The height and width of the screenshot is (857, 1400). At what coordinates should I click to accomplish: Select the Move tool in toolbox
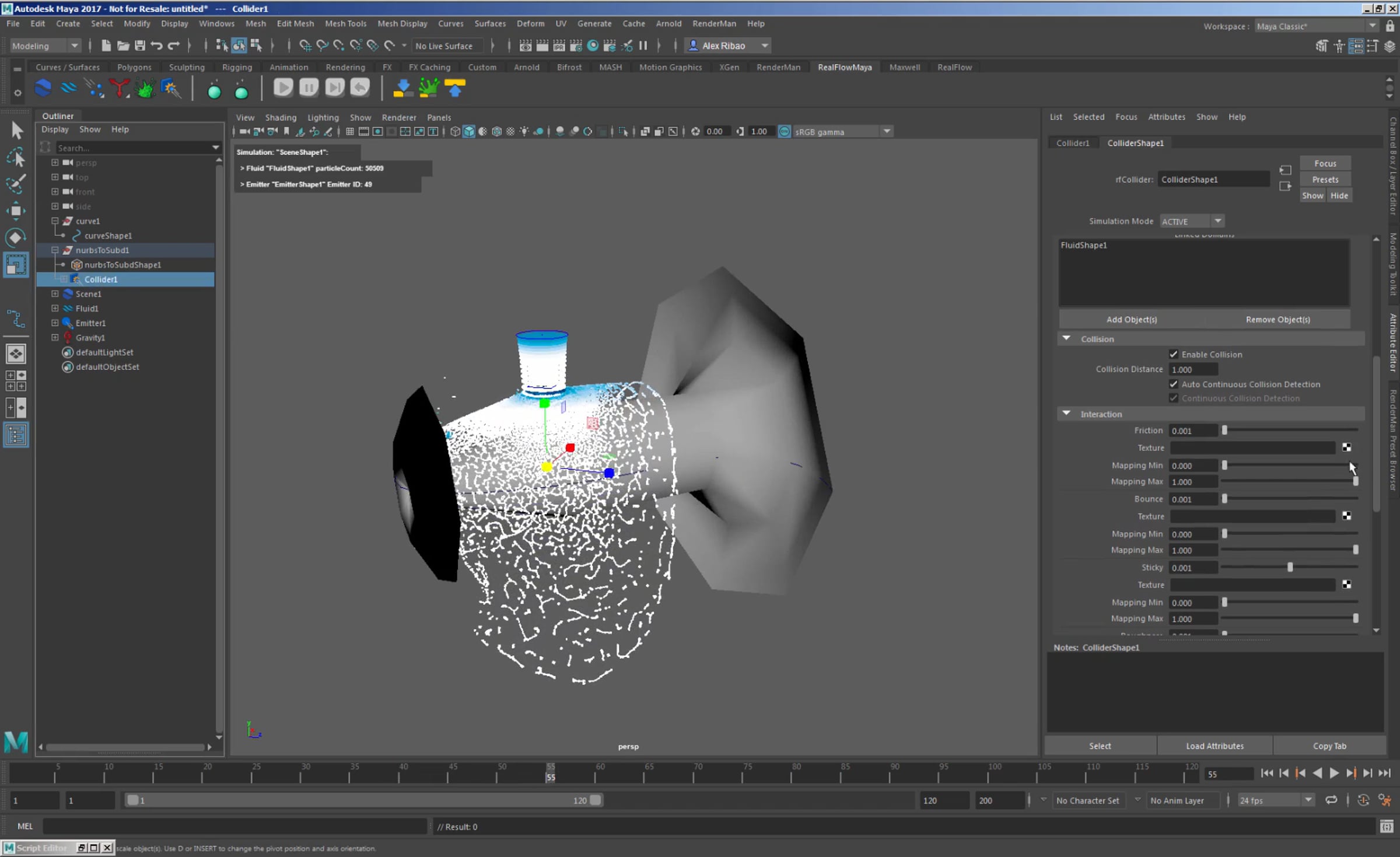[x=16, y=211]
